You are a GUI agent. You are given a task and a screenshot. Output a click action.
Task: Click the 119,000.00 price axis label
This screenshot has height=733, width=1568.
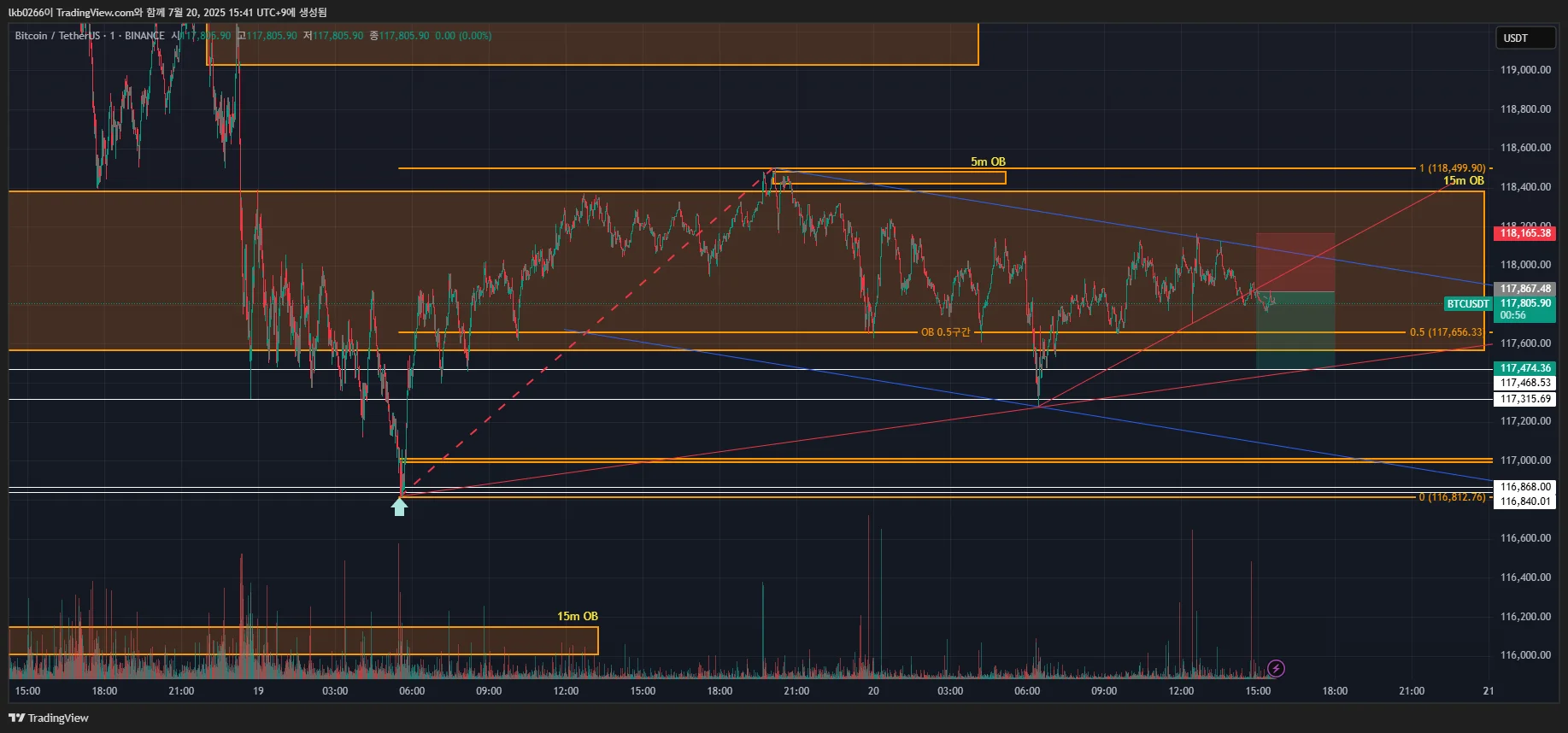coord(1525,70)
